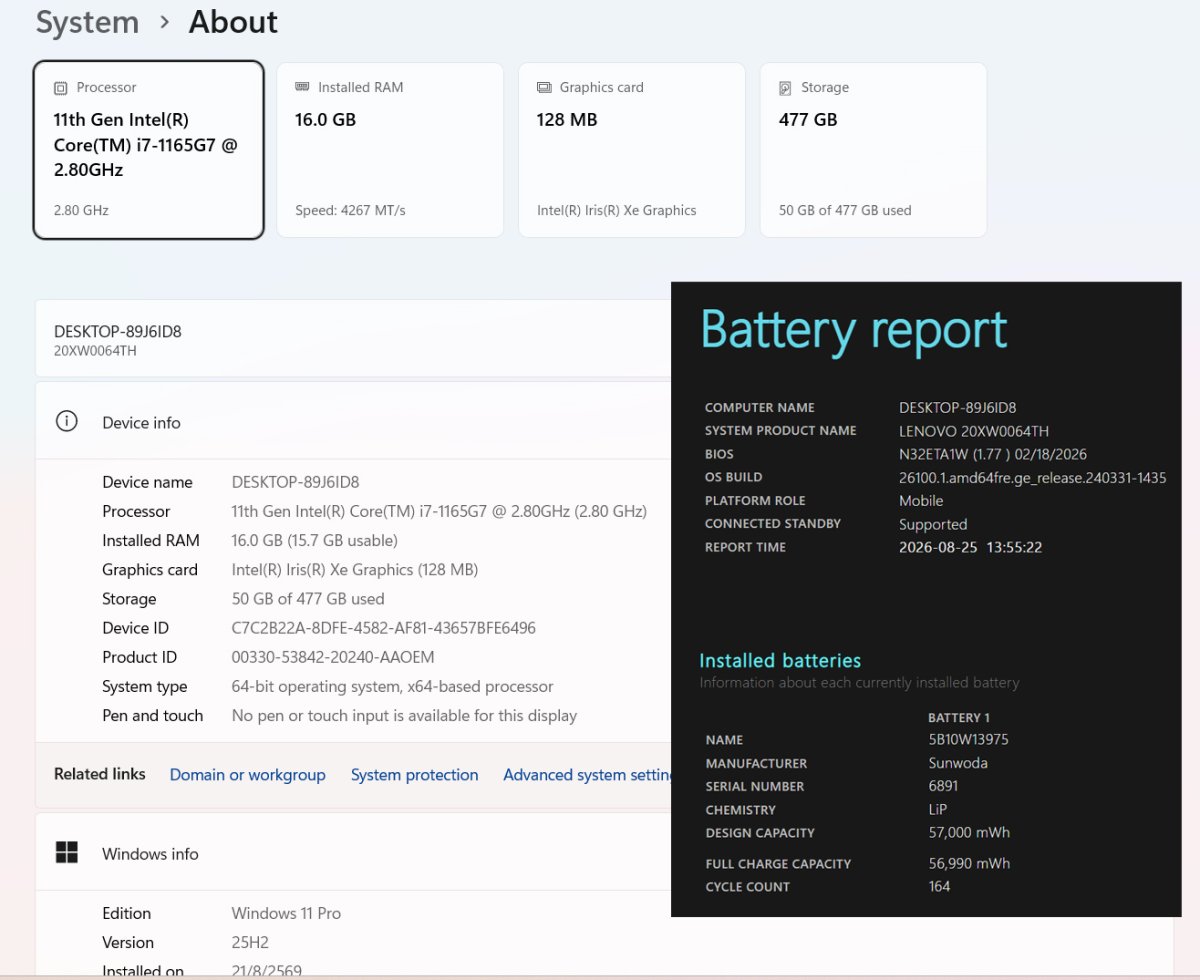Click CYCLE COUNT value 164
The width and height of the screenshot is (1200, 980).
tap(939, 886)
